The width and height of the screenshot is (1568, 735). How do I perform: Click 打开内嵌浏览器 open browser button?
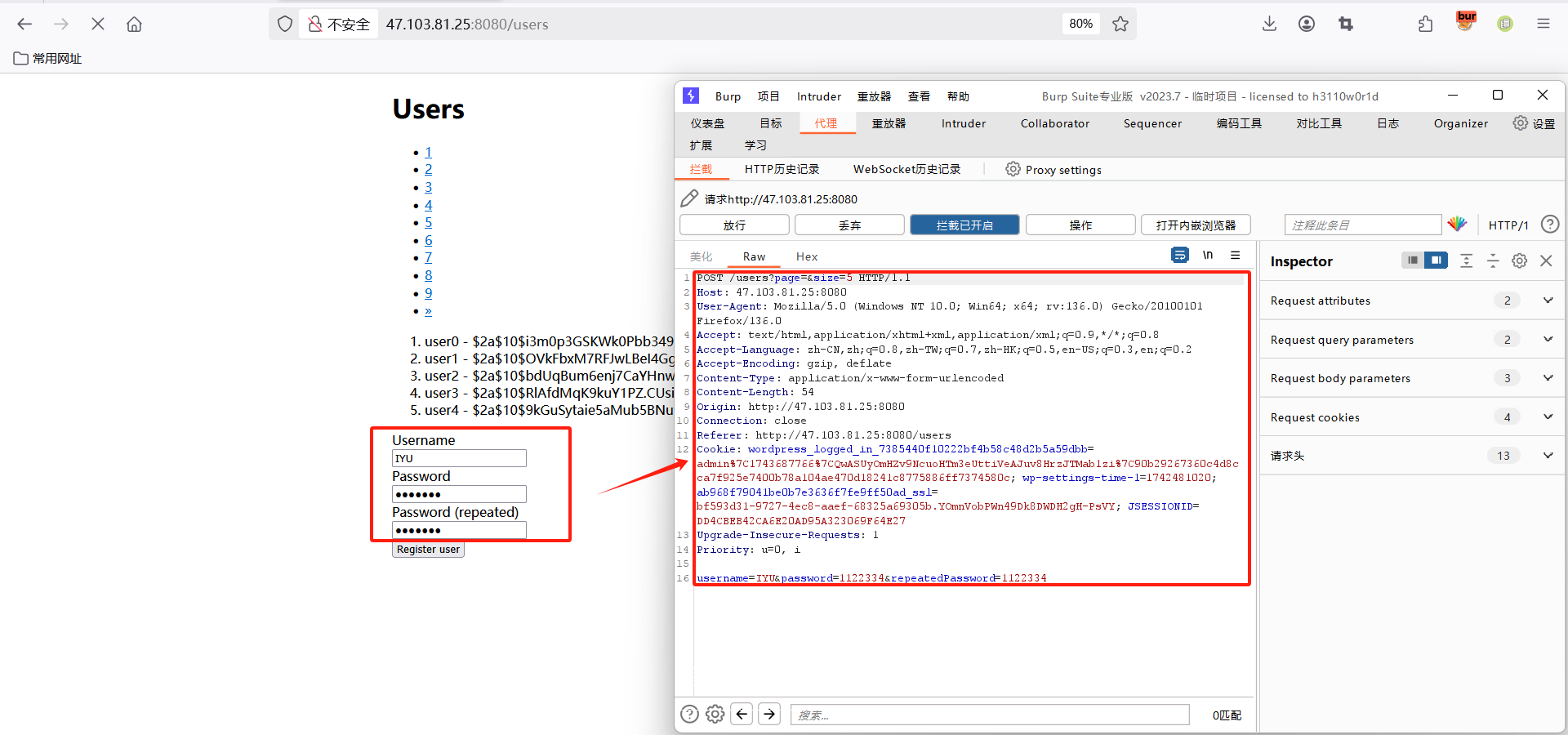(1196, 225)
